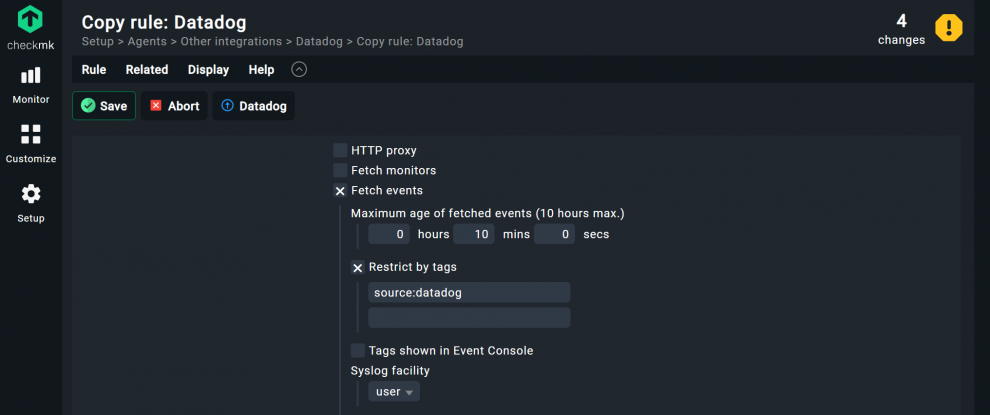The height and width of the screenshot is (415, 990).
Task: Click the Monitor sidebar label
Action: tap(30, 100)
